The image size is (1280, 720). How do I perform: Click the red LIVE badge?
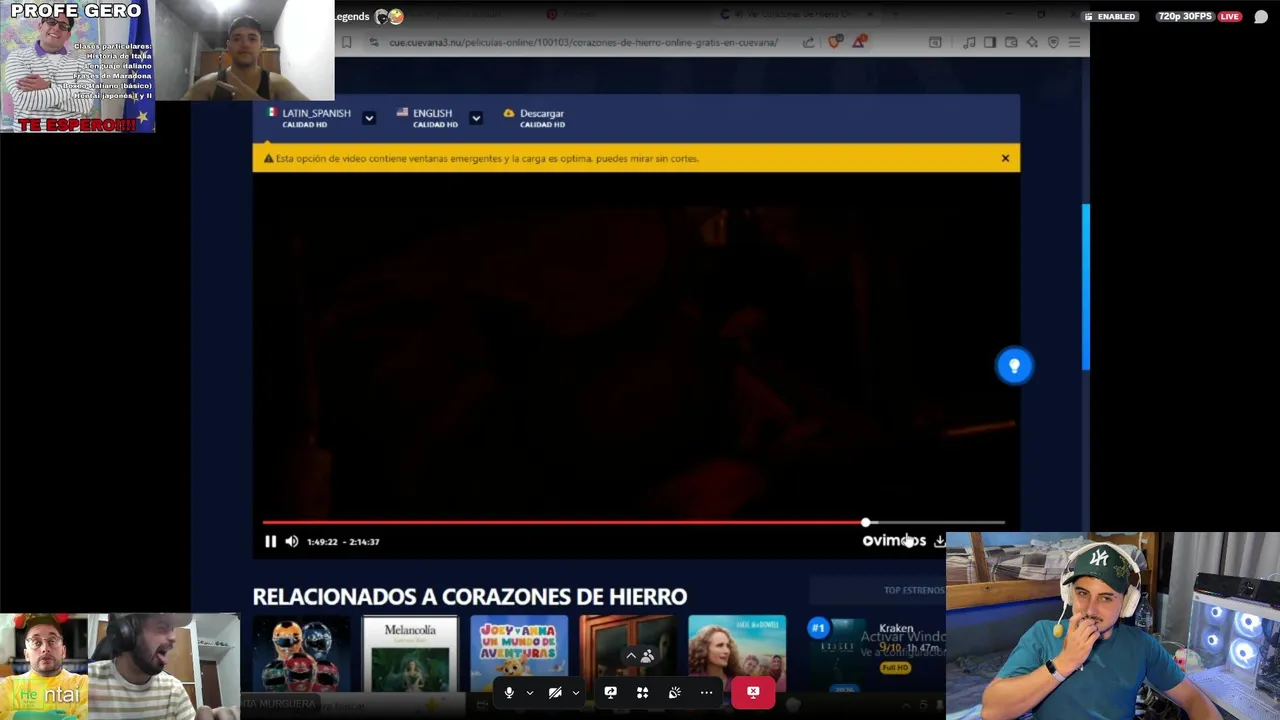click(x=1230, y=16)
